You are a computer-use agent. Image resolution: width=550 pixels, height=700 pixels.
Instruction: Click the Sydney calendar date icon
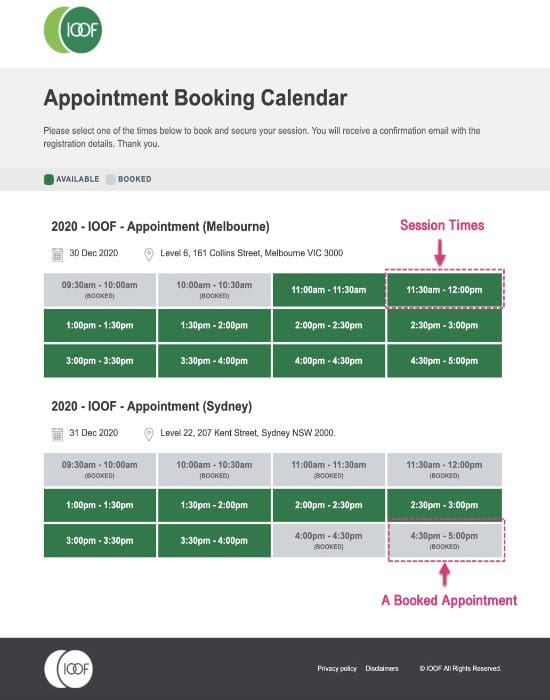pyautogui.click(x=57, y=434)
